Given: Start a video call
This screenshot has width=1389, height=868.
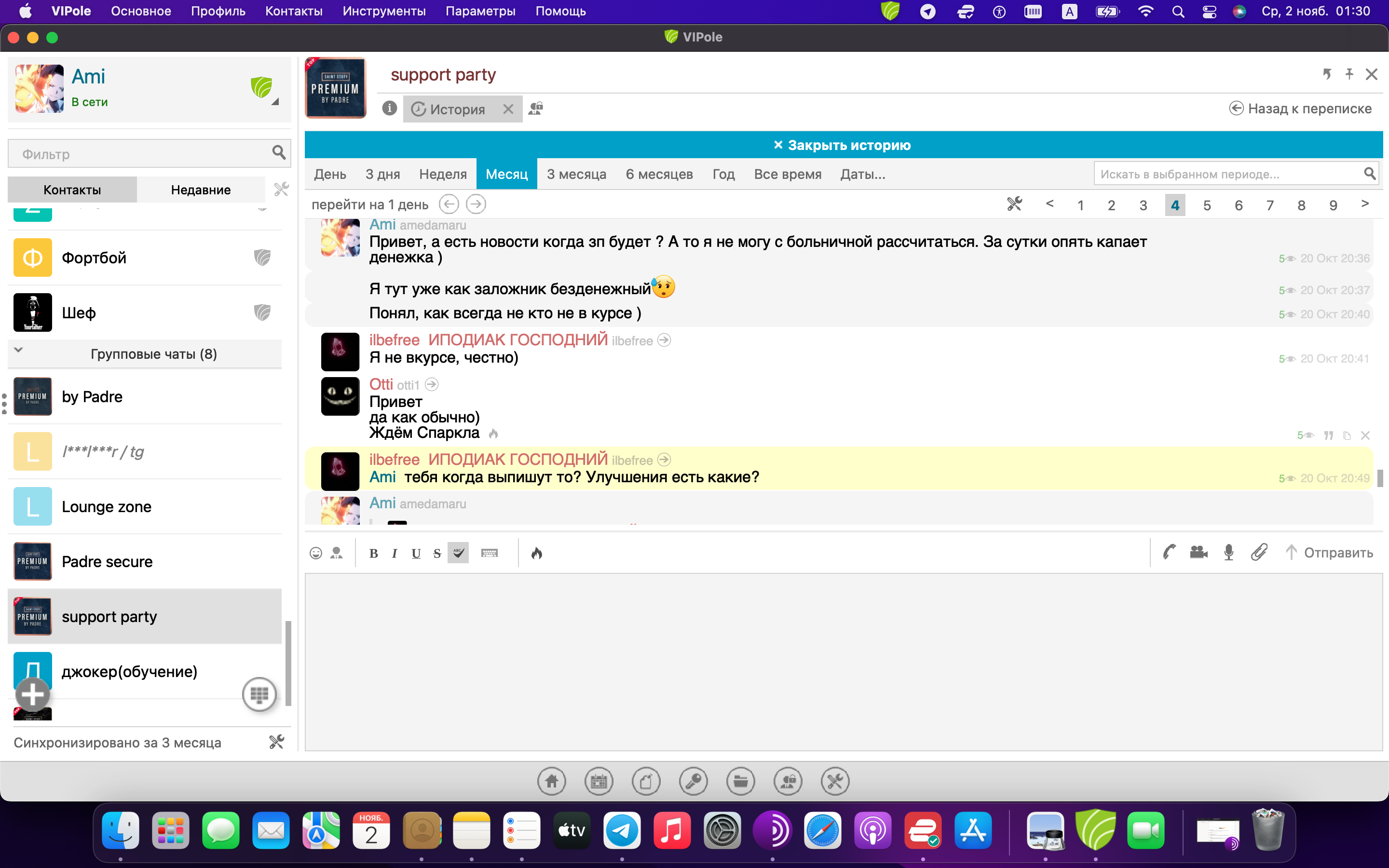Looking at the screenshot, I should (1199, 552).
